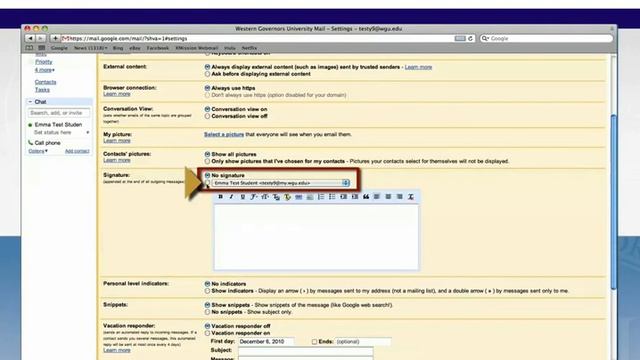Image resolution: width=640 pixels, height=360 pixels.
Task: Apply blockquote in signature editor
Action: pyautogui.click(x=366, y=197)
